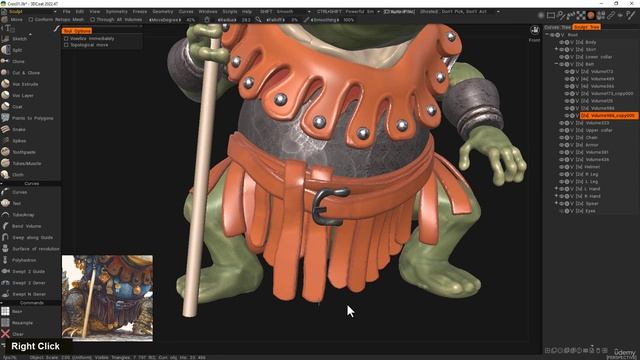
Task: Click the Clear command red X
Action: [x=5, y=334]
